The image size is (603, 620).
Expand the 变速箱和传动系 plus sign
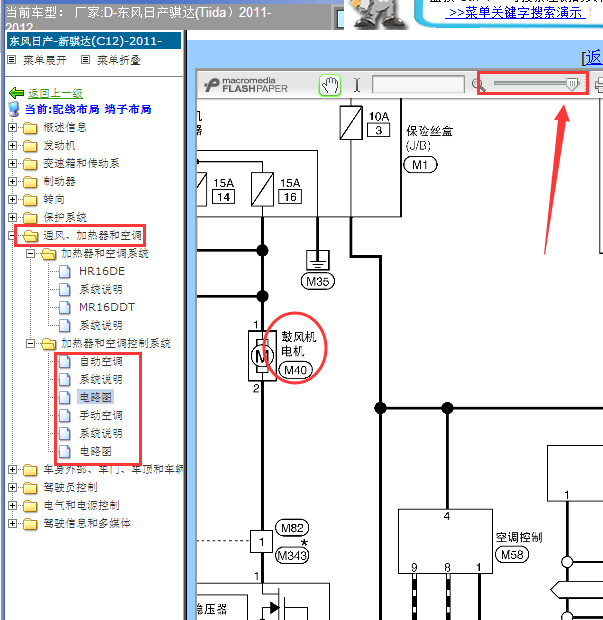pyautogui.click(x=12, y=163)
